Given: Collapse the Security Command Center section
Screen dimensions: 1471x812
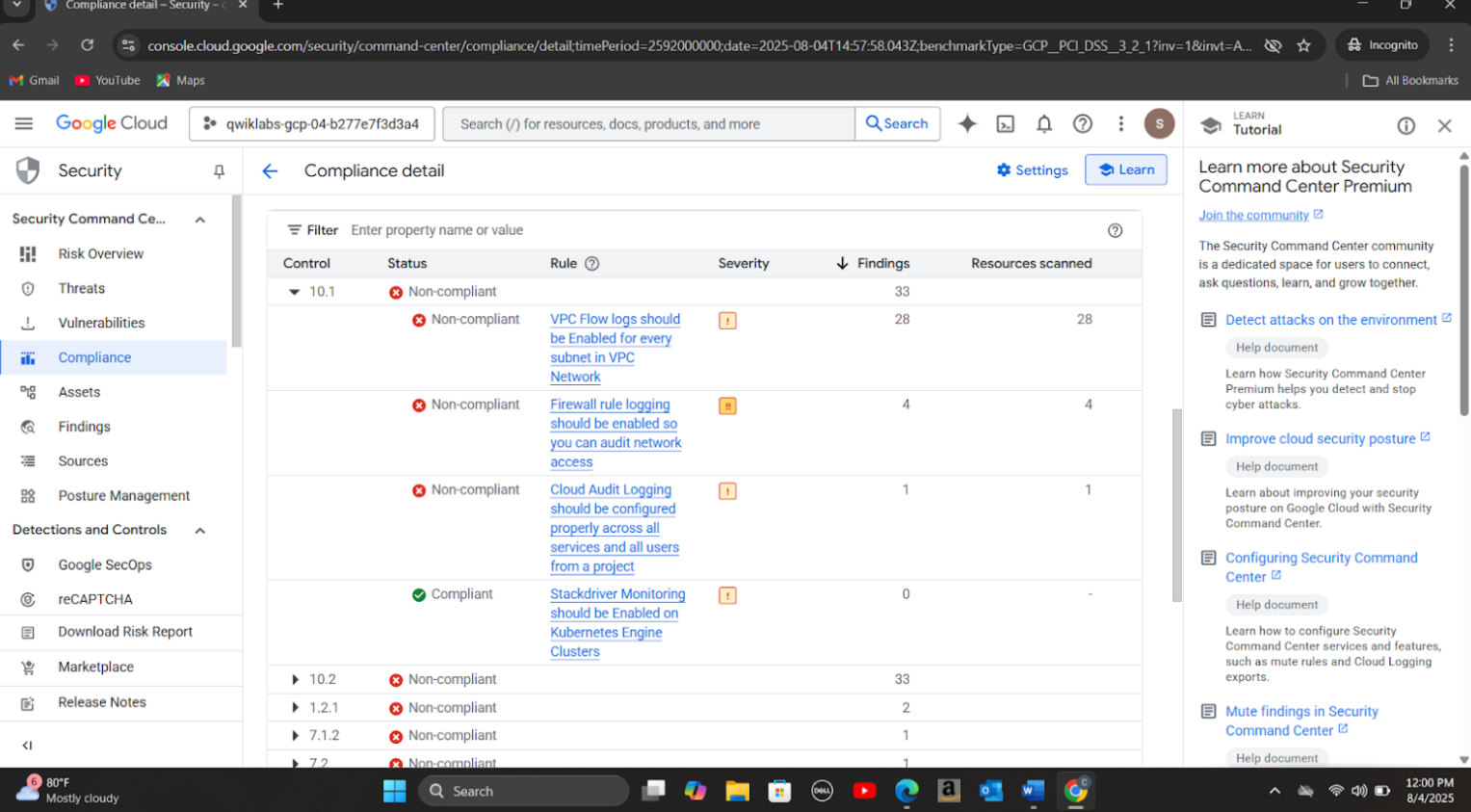Looking at the screenshot, I should click(x=200, y=220).
